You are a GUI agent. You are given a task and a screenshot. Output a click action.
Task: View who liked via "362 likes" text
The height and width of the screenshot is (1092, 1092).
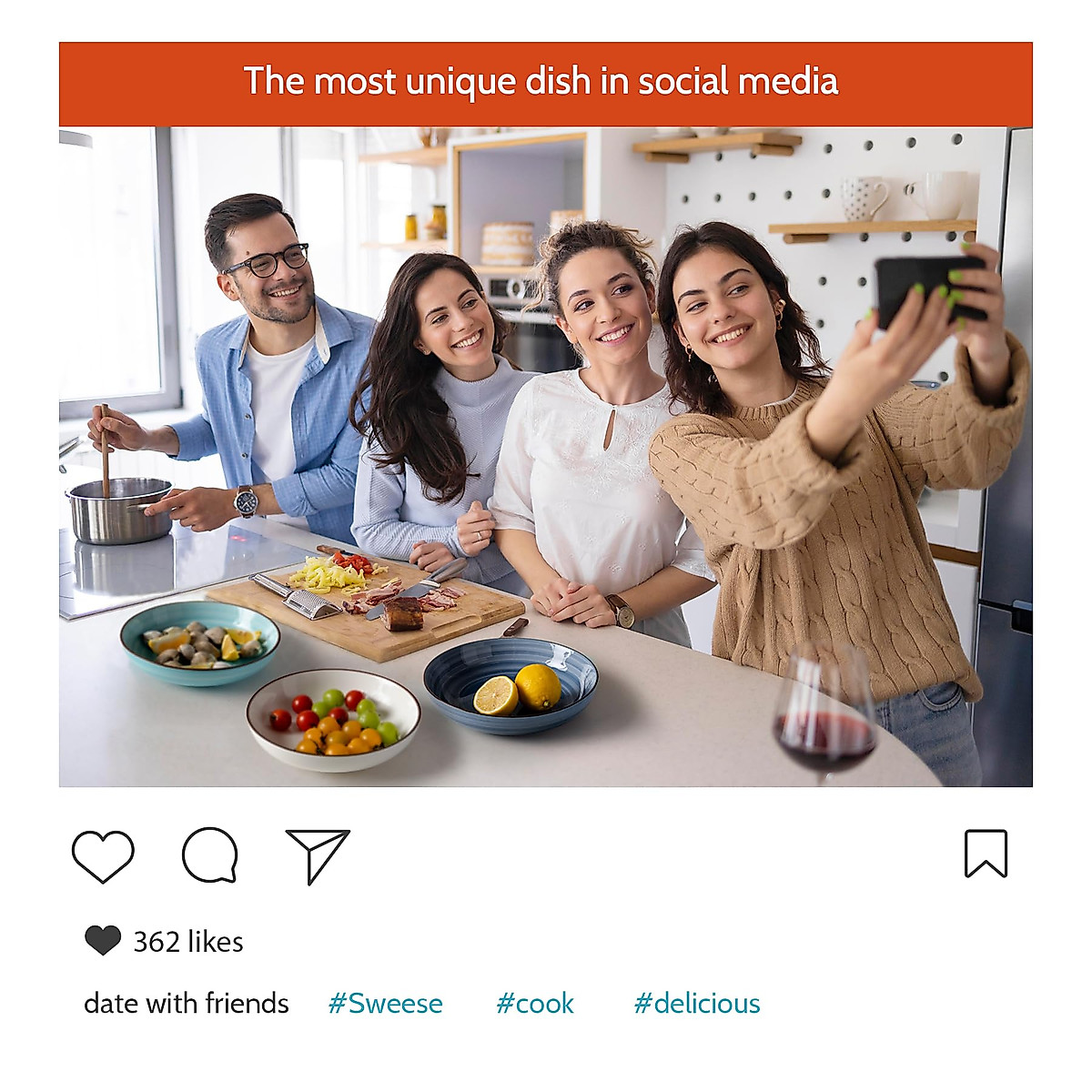tap(188, 941)
